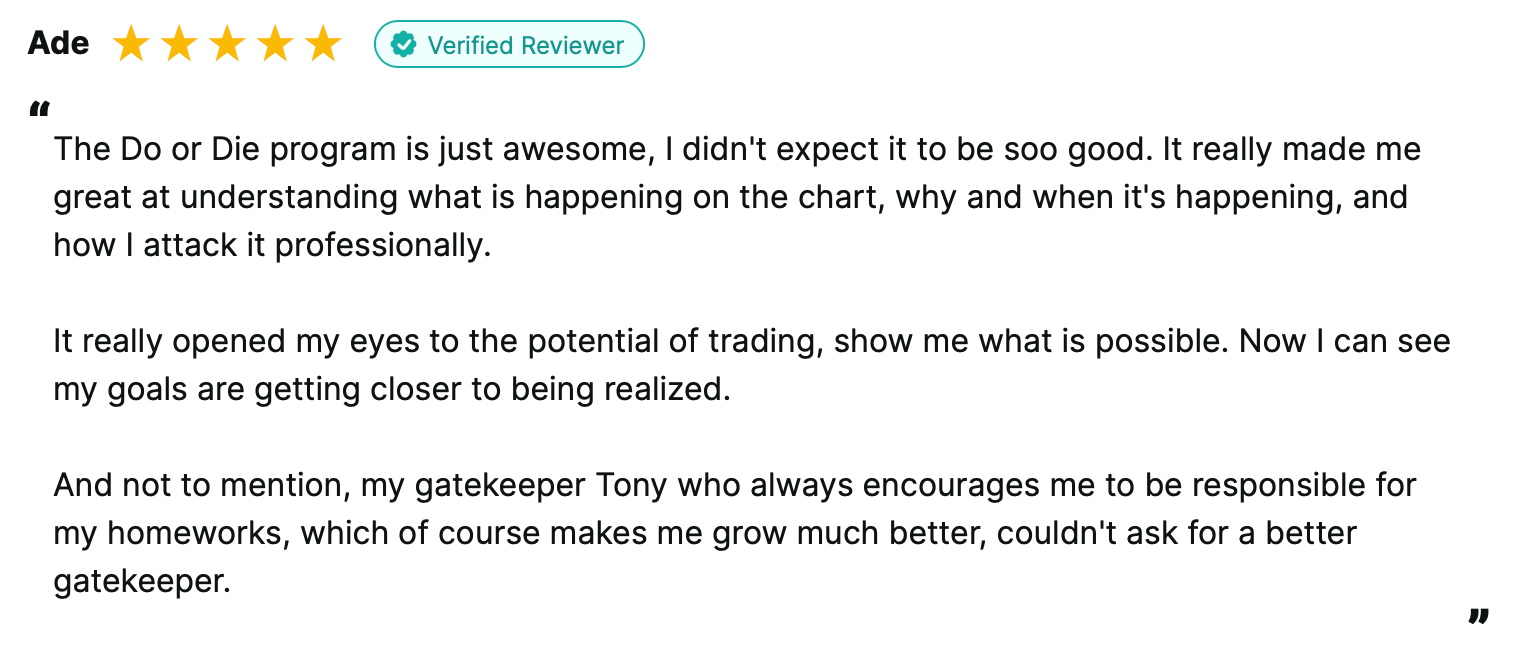The height and width of the screenshot is (654, 1530).
Task: Click the Verified Reviewer badge label
Action: click(525, 45)
